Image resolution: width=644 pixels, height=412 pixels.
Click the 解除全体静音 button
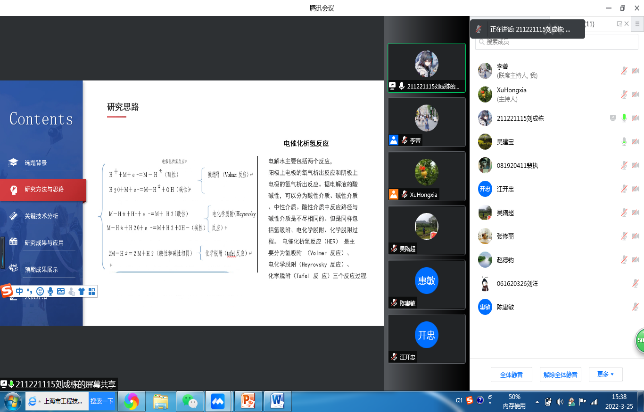[558, 374]
